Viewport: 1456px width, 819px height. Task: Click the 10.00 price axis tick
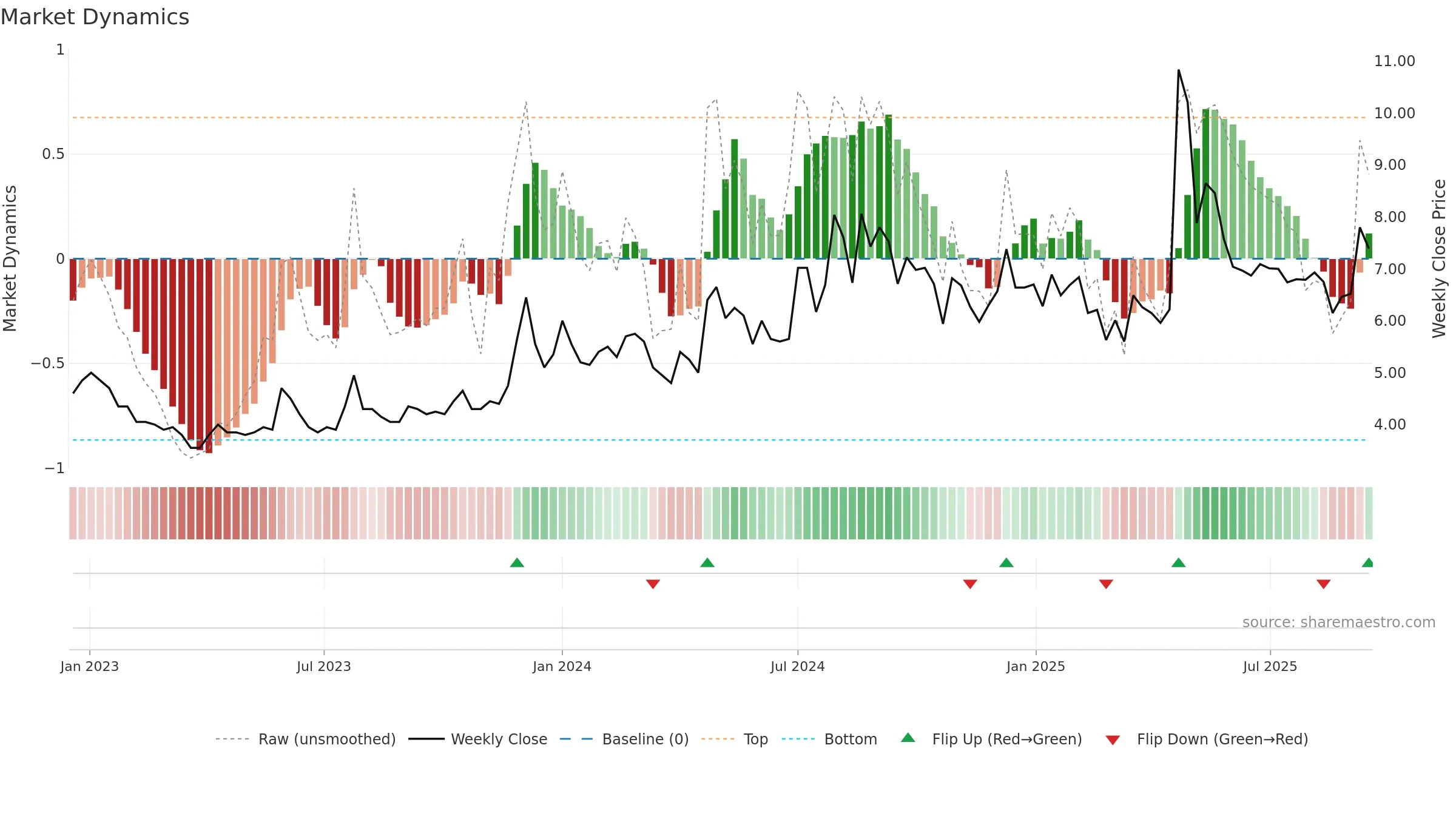(1395, 113)
